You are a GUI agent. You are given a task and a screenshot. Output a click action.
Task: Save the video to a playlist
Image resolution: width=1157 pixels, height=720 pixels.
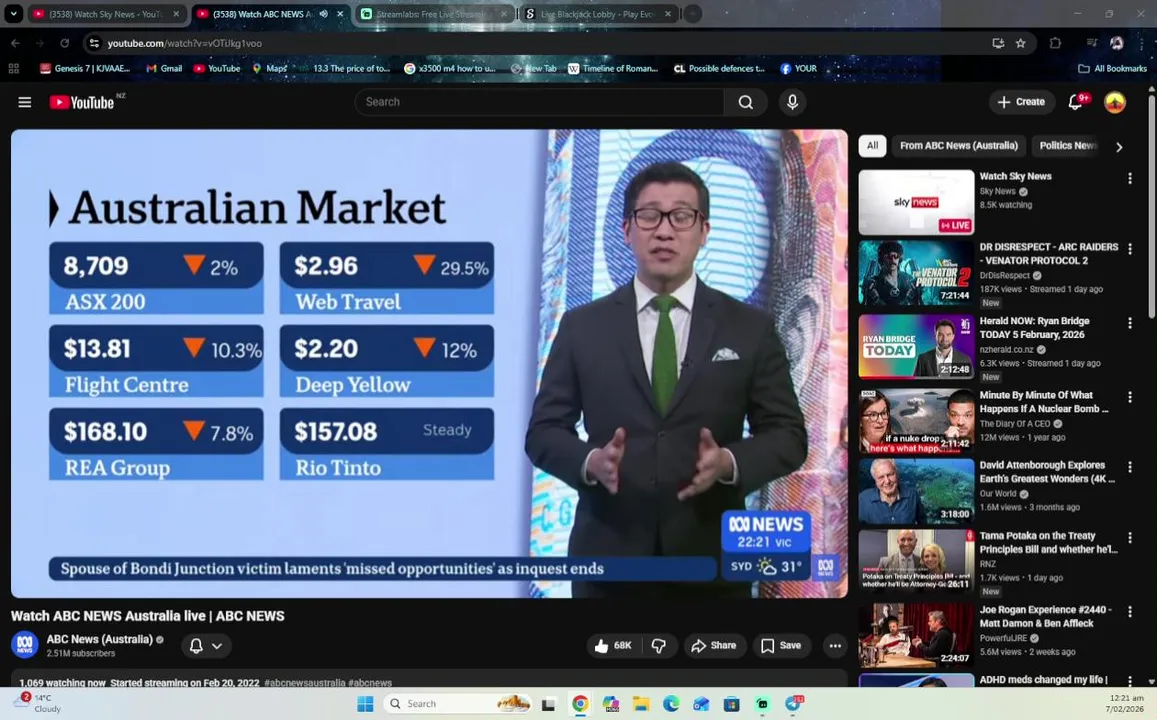(x=781, y=645)
